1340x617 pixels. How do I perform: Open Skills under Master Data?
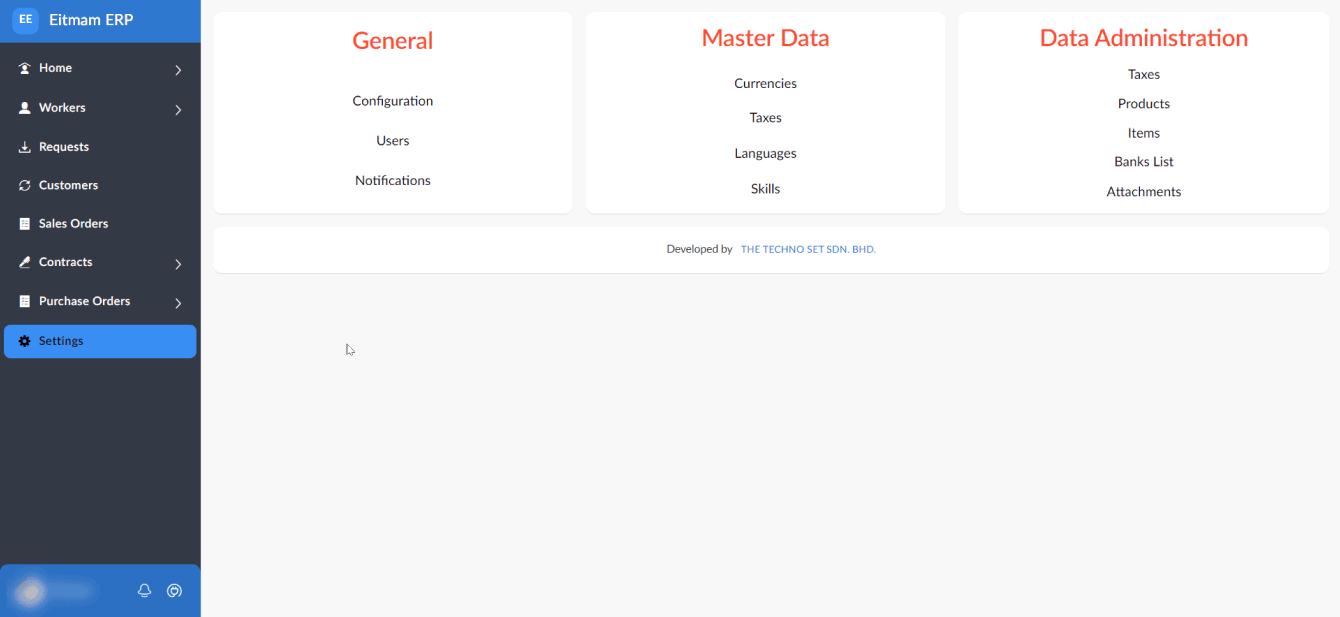(765, 189)
